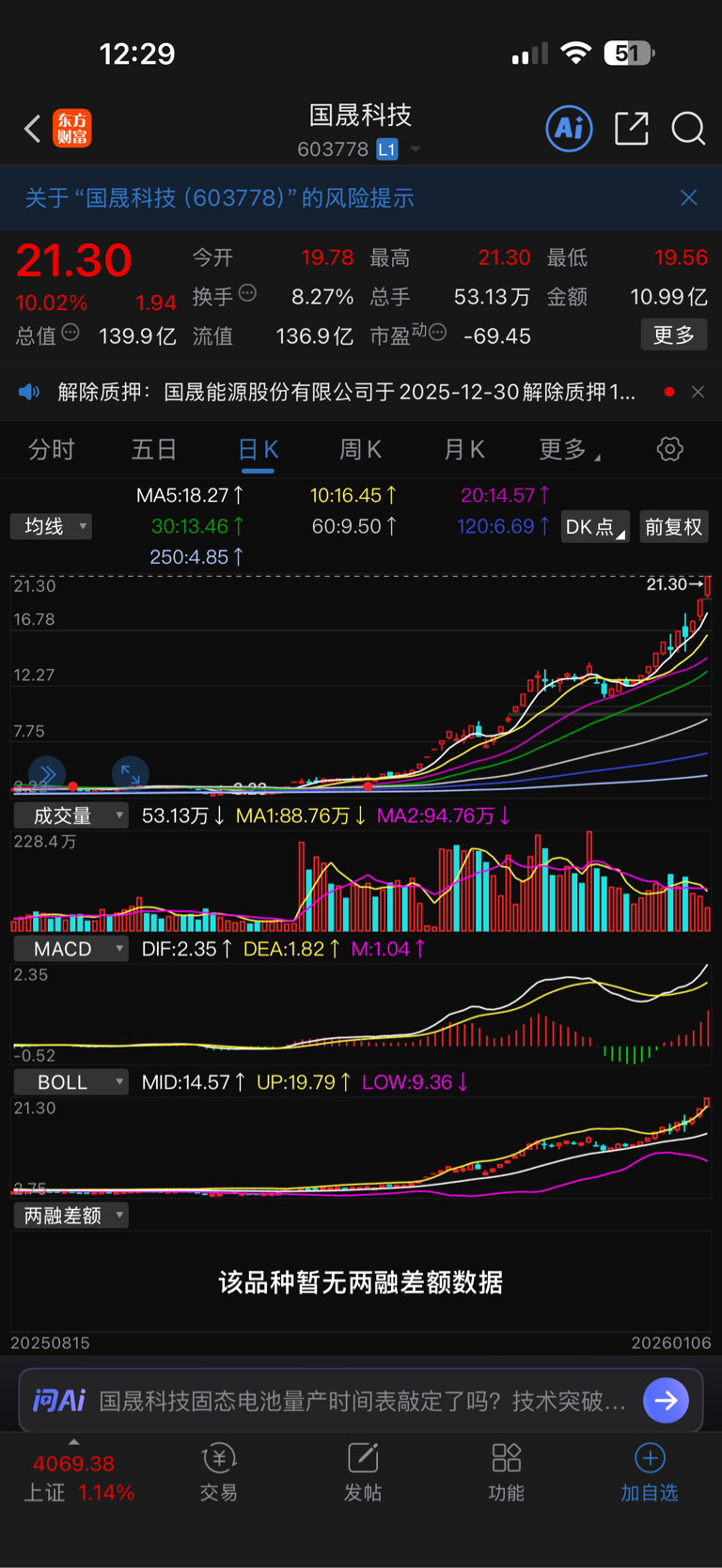
Task: Tap the 120:6.69 moving average label
Action: pos(504,526)
